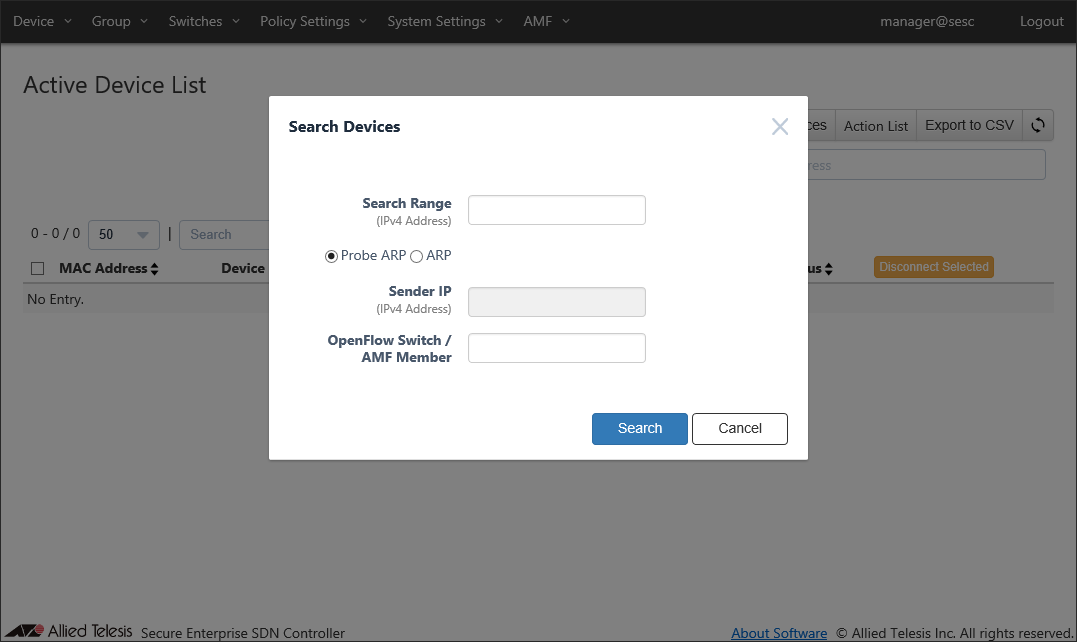This screenshot has height=642, width=1077.
Task: Click the manager@sesc account label
Action: [x=927, y=21]
